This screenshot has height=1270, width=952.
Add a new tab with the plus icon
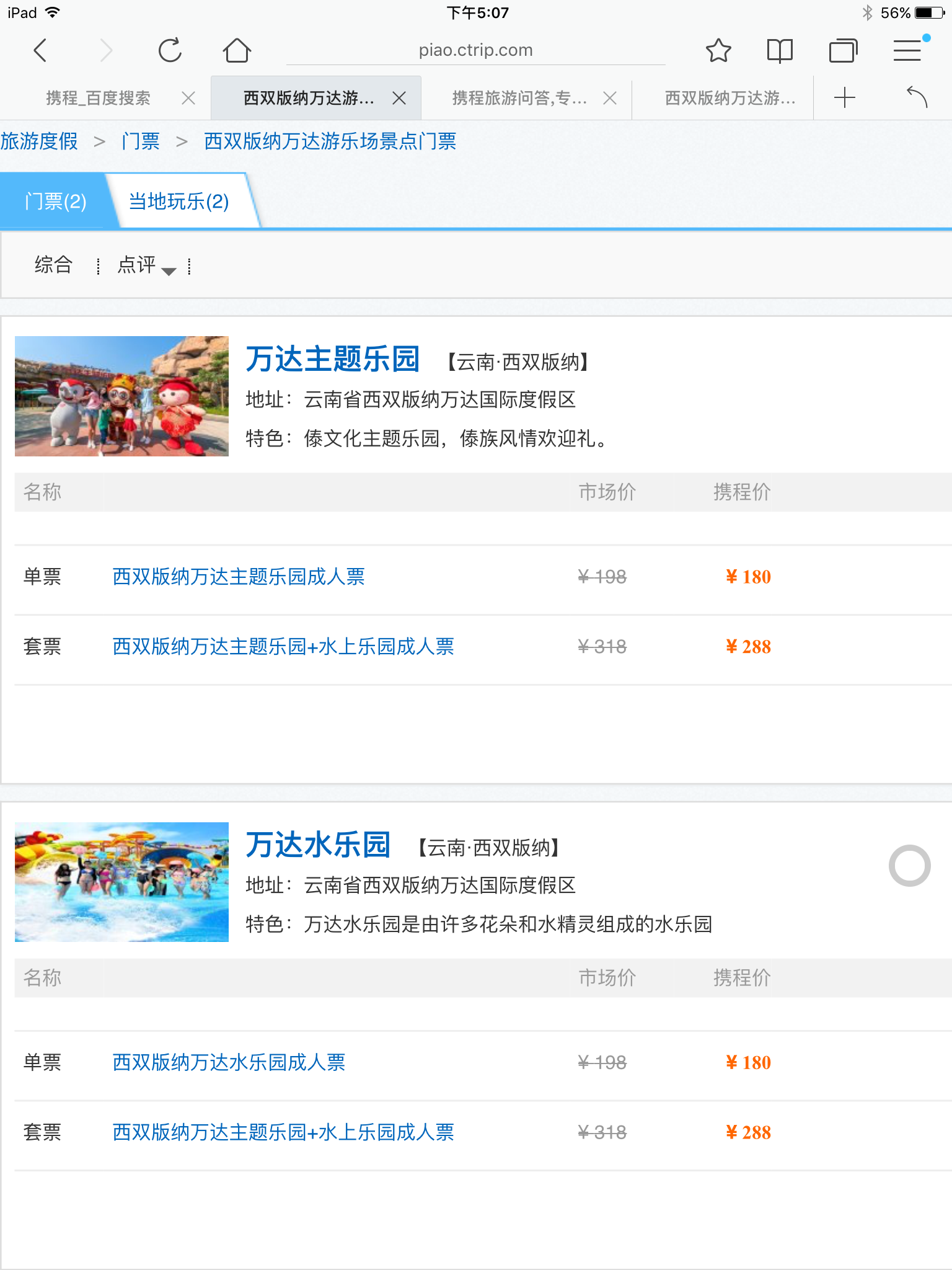[844, 97]
